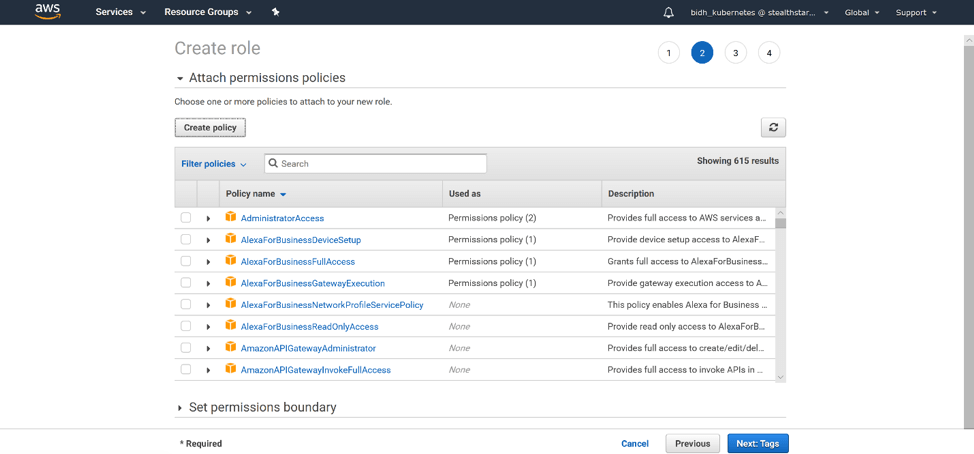Open the bidh_kubernetes account menu

760,12
